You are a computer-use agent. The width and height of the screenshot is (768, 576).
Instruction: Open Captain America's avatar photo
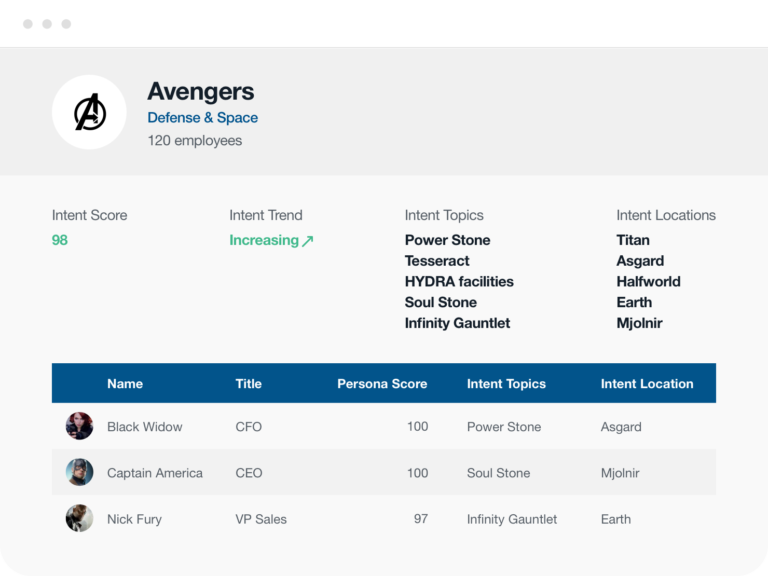79,472
